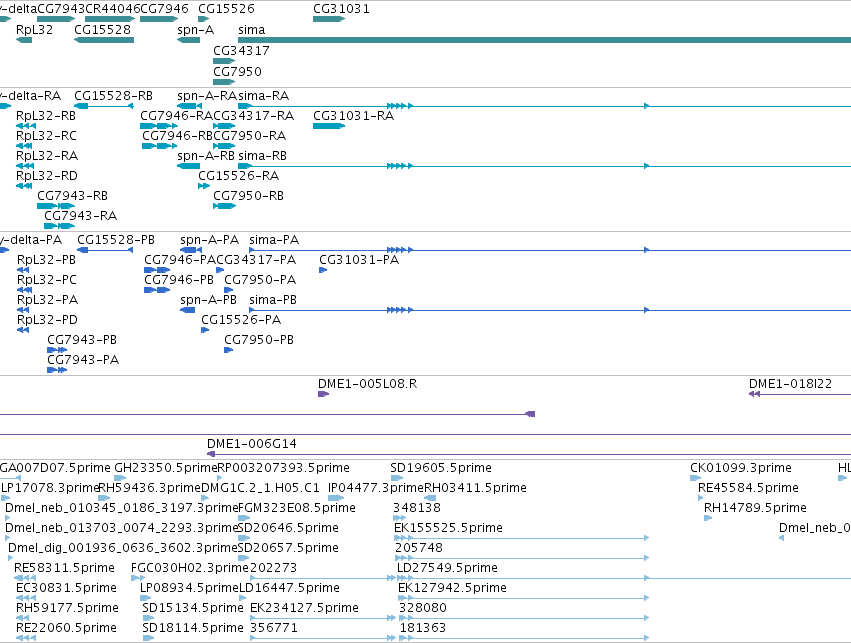Click the CR44046 gene label
This screenshot has width=851, height=643.
112,9
